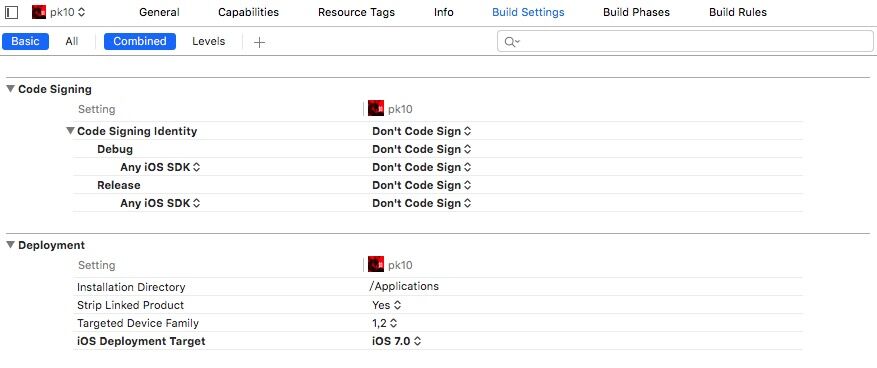Collapse Code Signing Identity disclosure triangle
Screen dimensions: 877x368
pyautogui.click(x=70, y=131)
